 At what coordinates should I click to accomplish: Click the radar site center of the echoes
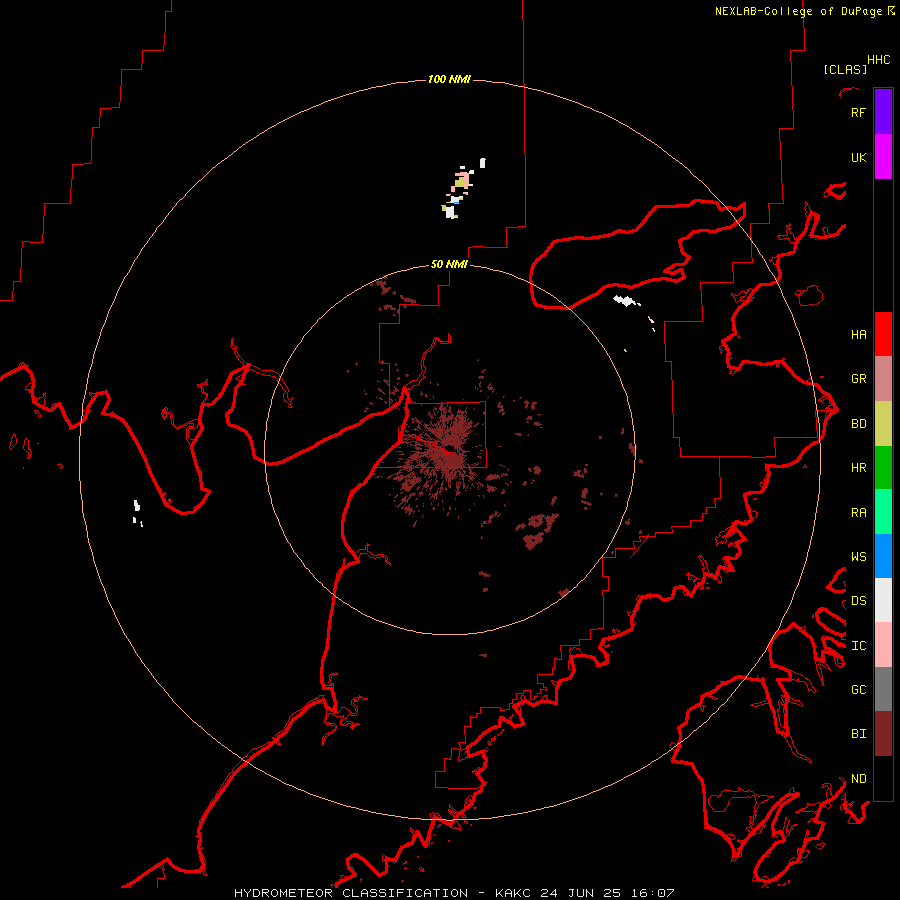[x=450, y=449]
